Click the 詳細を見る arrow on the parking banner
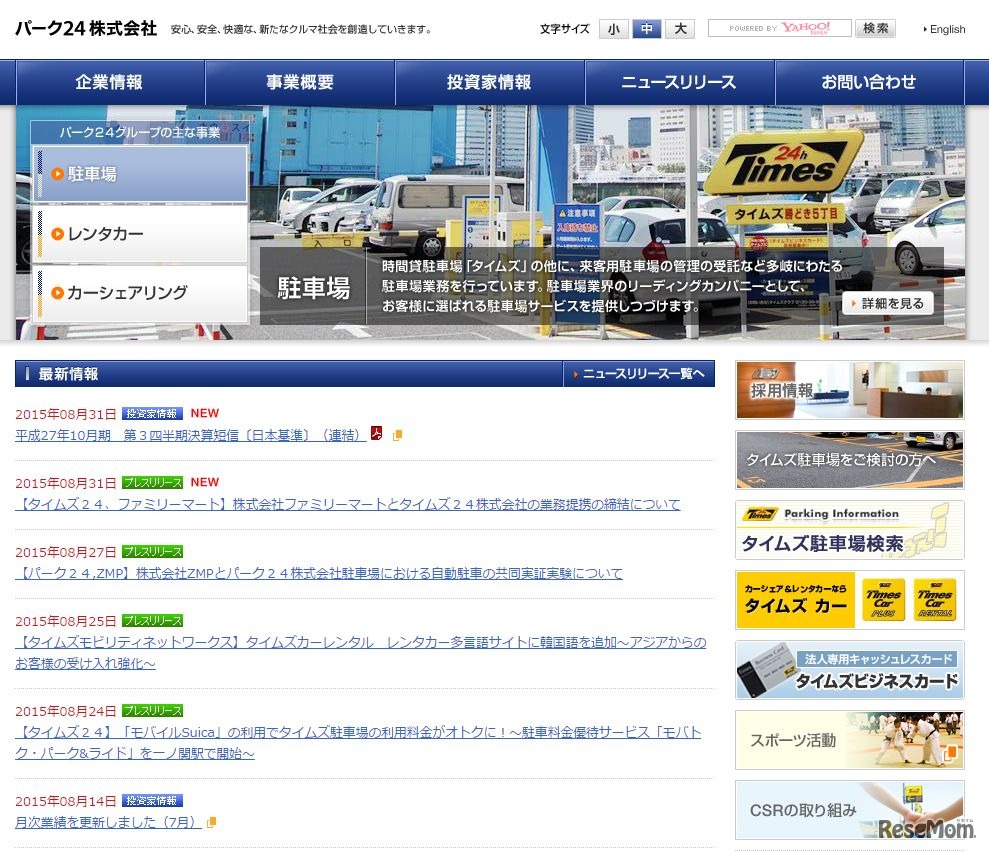Screen dimensions: 989x852 point(888,302)
